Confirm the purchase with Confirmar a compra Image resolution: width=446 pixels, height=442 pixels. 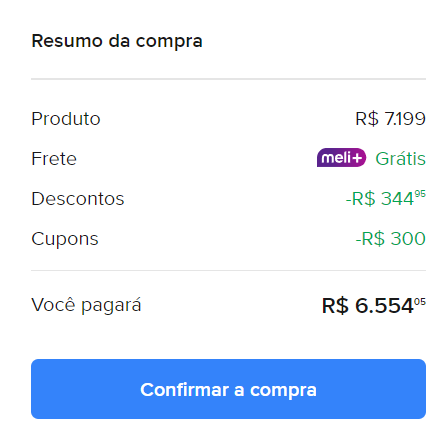pos(228,389)
